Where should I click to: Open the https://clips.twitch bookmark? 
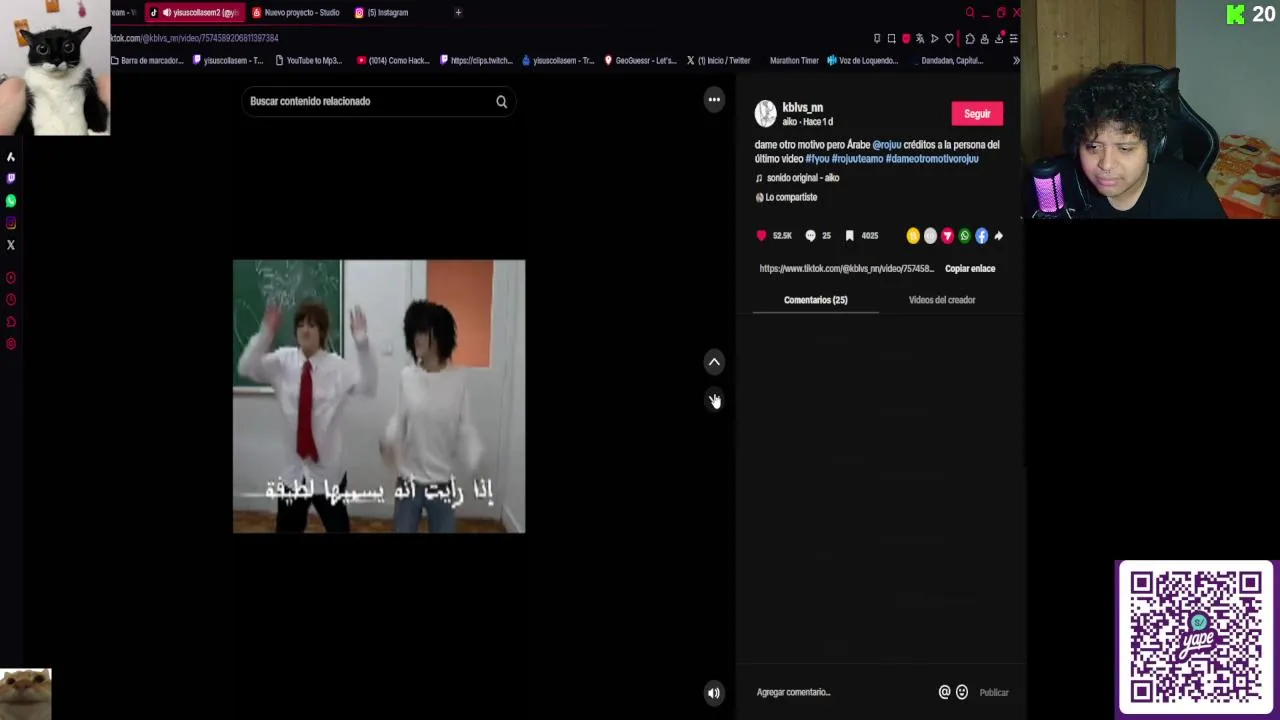(476, 60)
